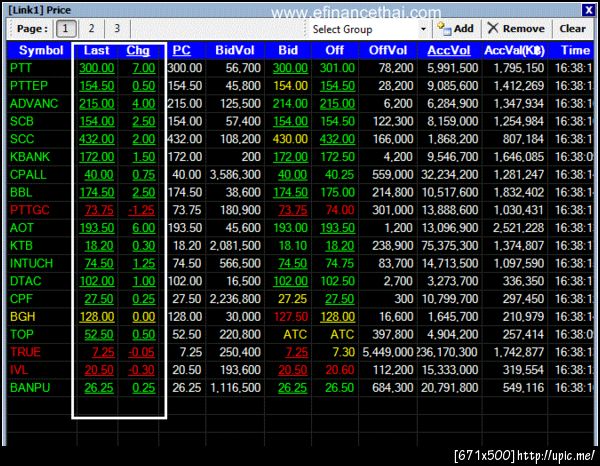Select the CPALL symbol

[28, 174]
